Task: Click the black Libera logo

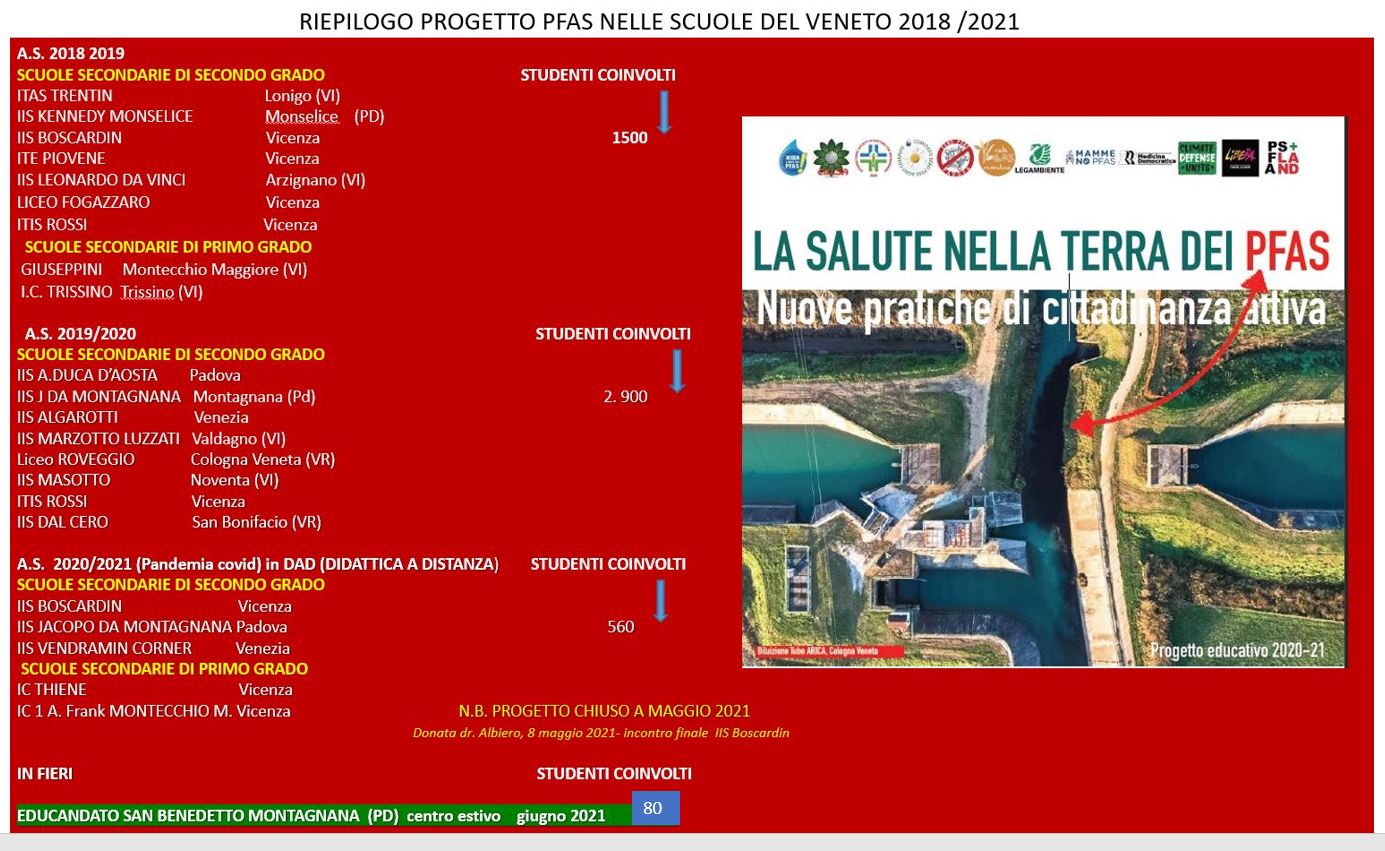Action: tap(1240, 158)
